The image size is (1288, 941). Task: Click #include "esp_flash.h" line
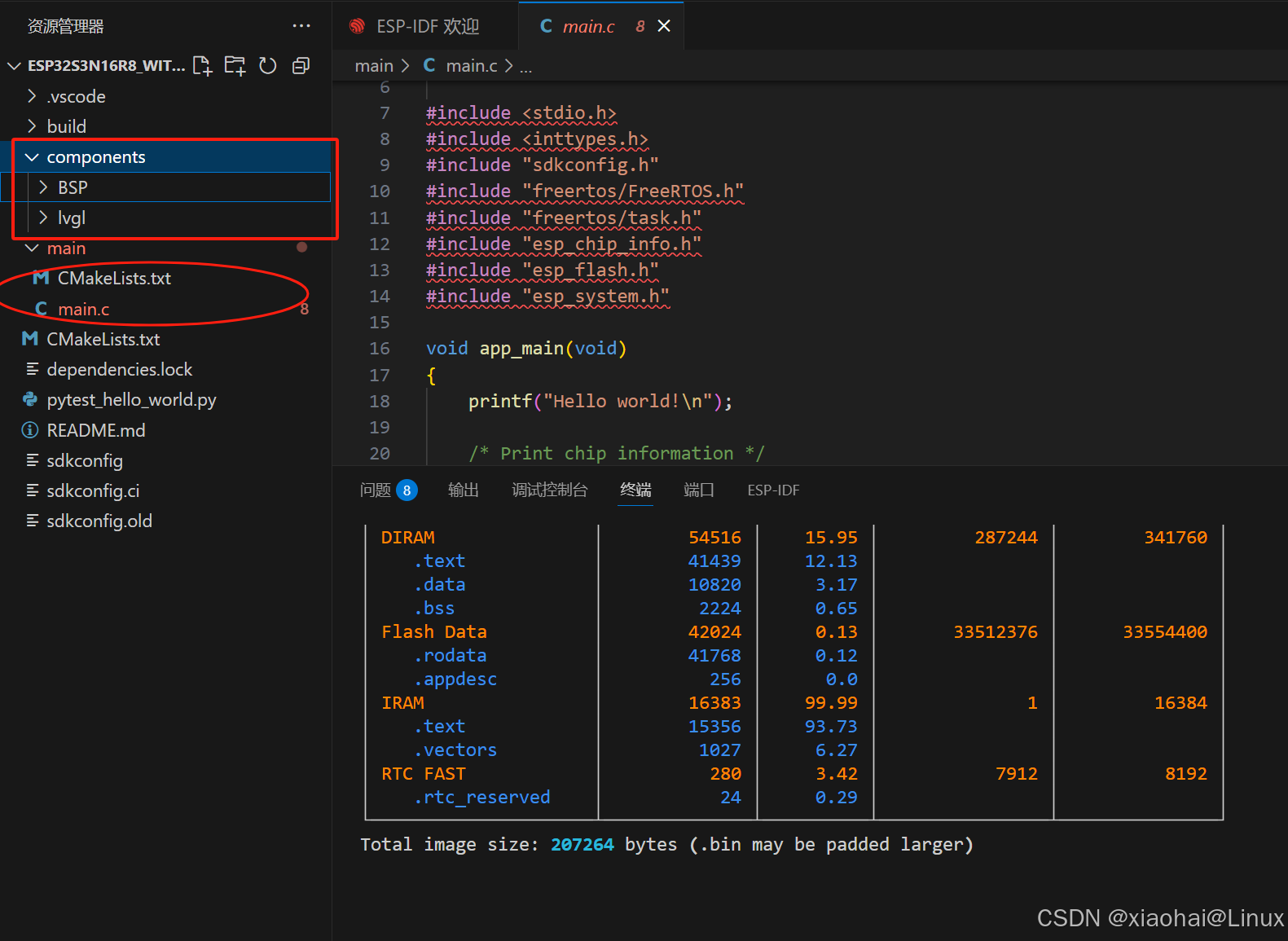pos(543,270)
